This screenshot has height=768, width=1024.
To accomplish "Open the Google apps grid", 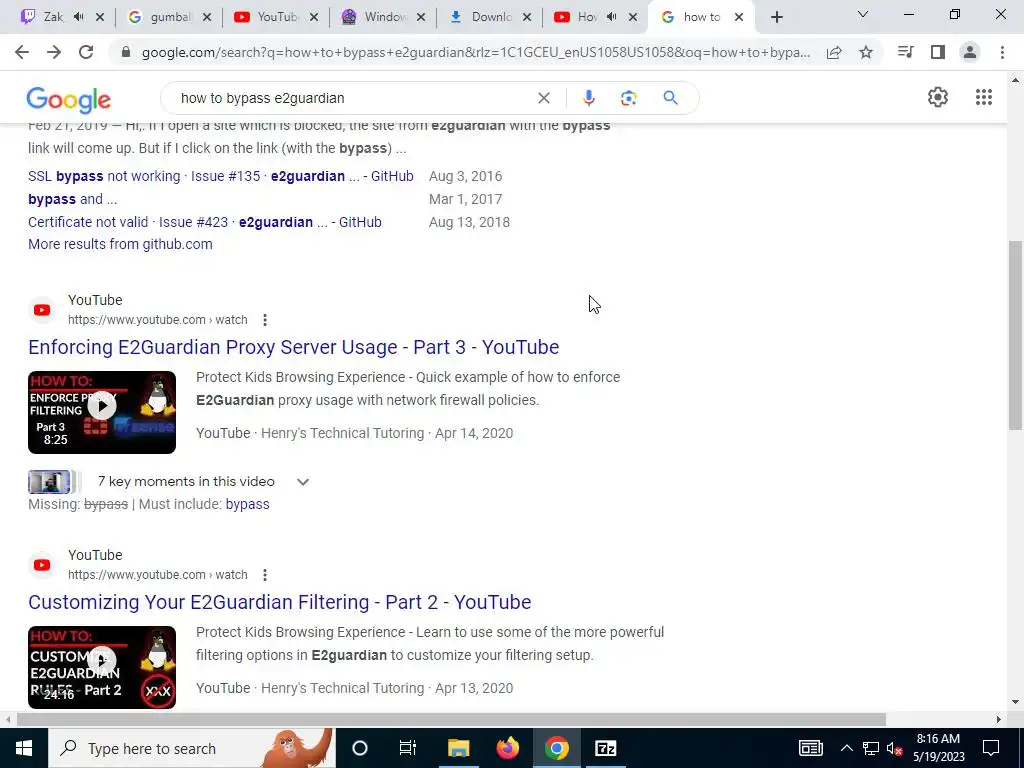I will pyautogui.click(x=984, y=97).
